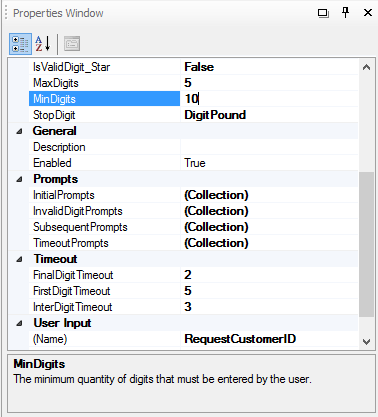Screen dimensions: 378x417
Task: Collapse the Timeout category
Action: [x=19, y=259]
